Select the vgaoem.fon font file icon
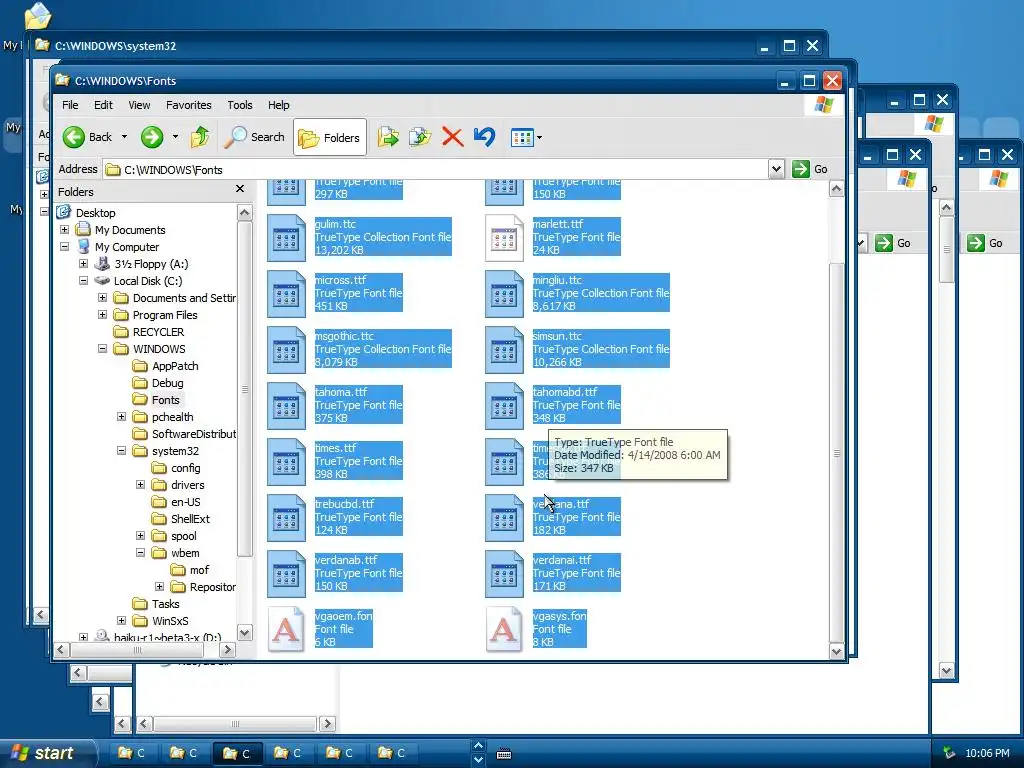1024x768 pixels. click(286, 630)
